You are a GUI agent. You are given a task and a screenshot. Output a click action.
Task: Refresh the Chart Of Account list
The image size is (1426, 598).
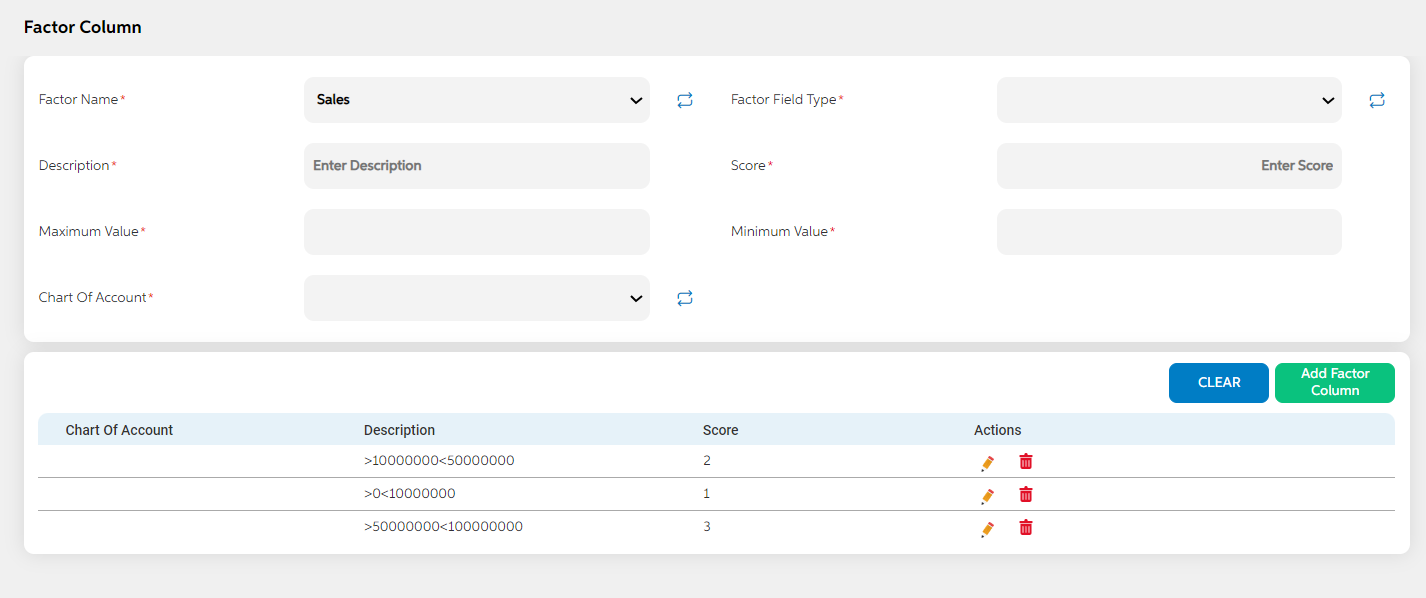(x=685, y=298)
